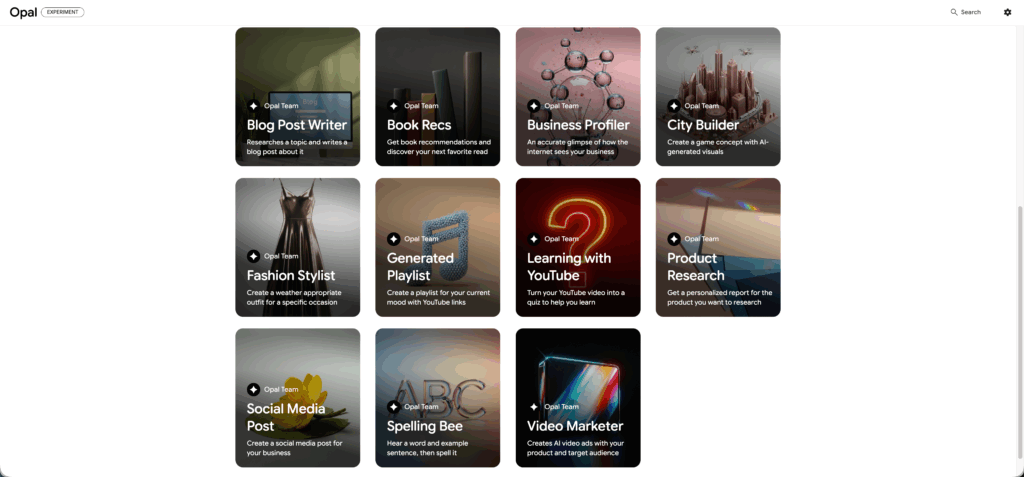Select the Social Media Post card

[x=297, y=370]
